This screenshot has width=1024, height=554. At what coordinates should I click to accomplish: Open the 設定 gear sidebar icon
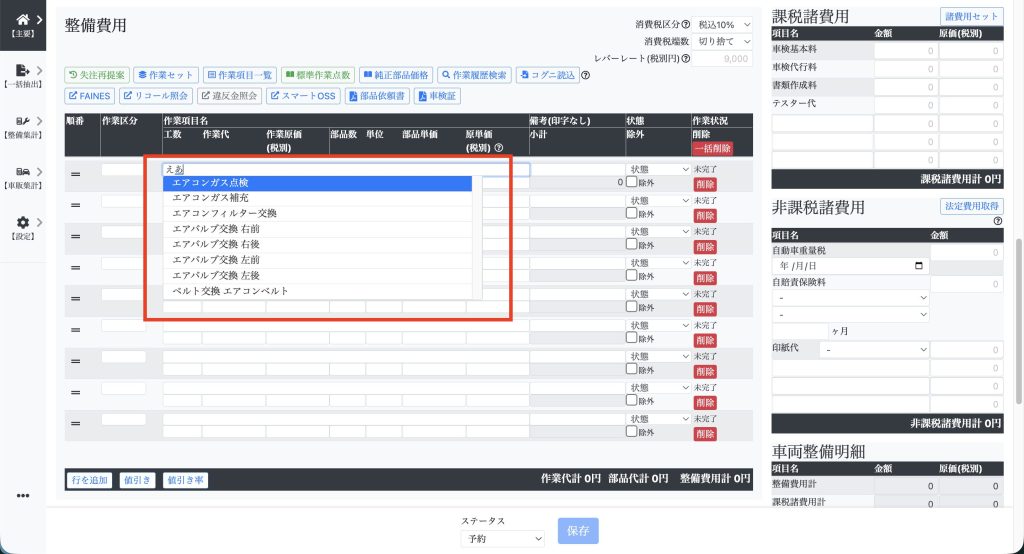[22, 222]
